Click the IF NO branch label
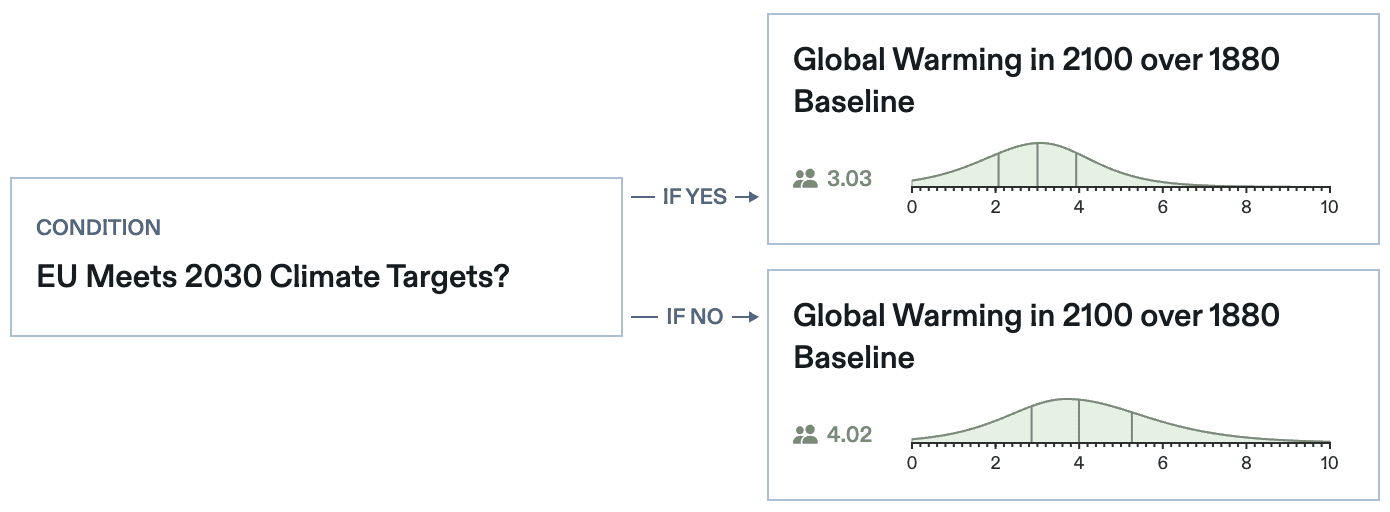Screen dimensions: 1390x512 tap(694, 317)
